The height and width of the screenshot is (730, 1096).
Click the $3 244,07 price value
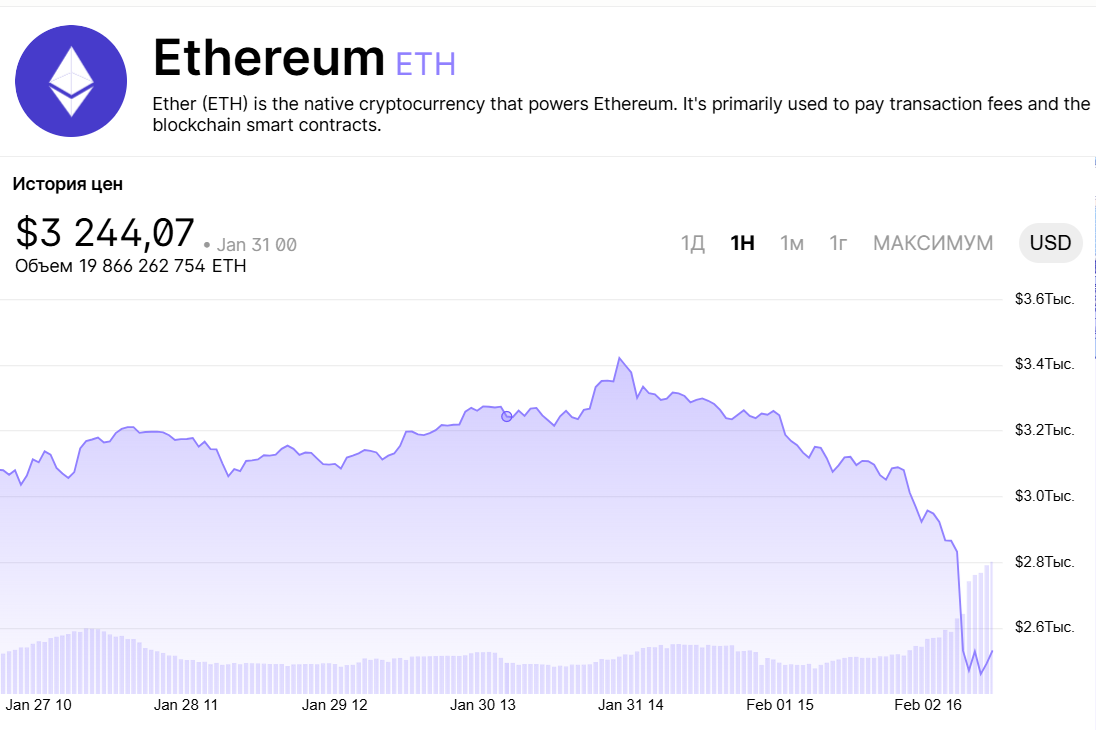click(x=105, y=233)
